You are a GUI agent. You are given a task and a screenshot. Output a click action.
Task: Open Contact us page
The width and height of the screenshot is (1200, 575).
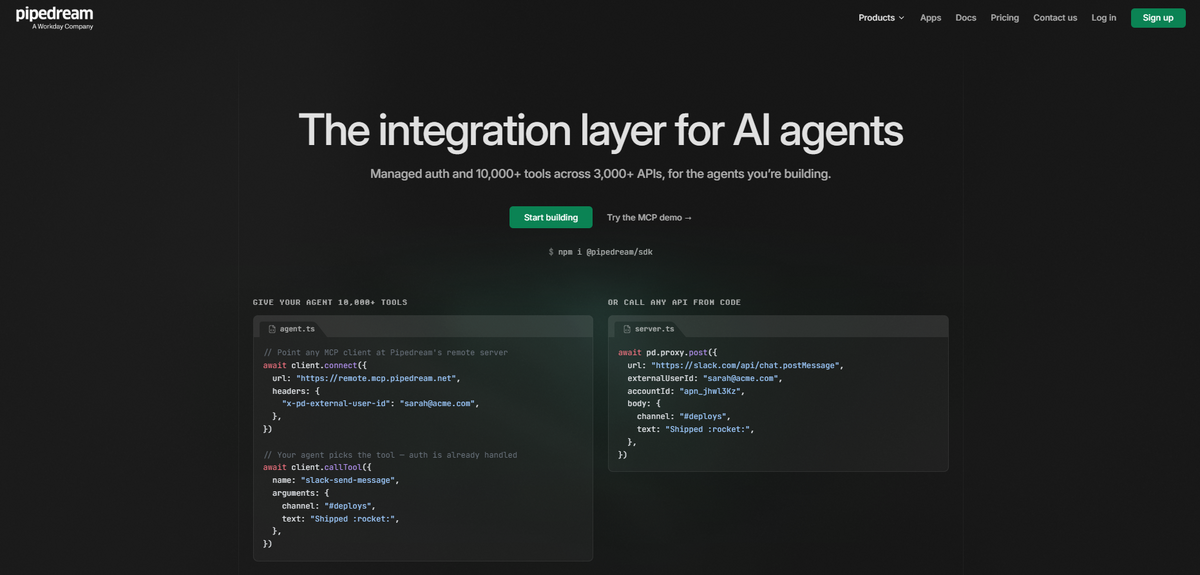pyautogui.click(x=1055, y=18)
